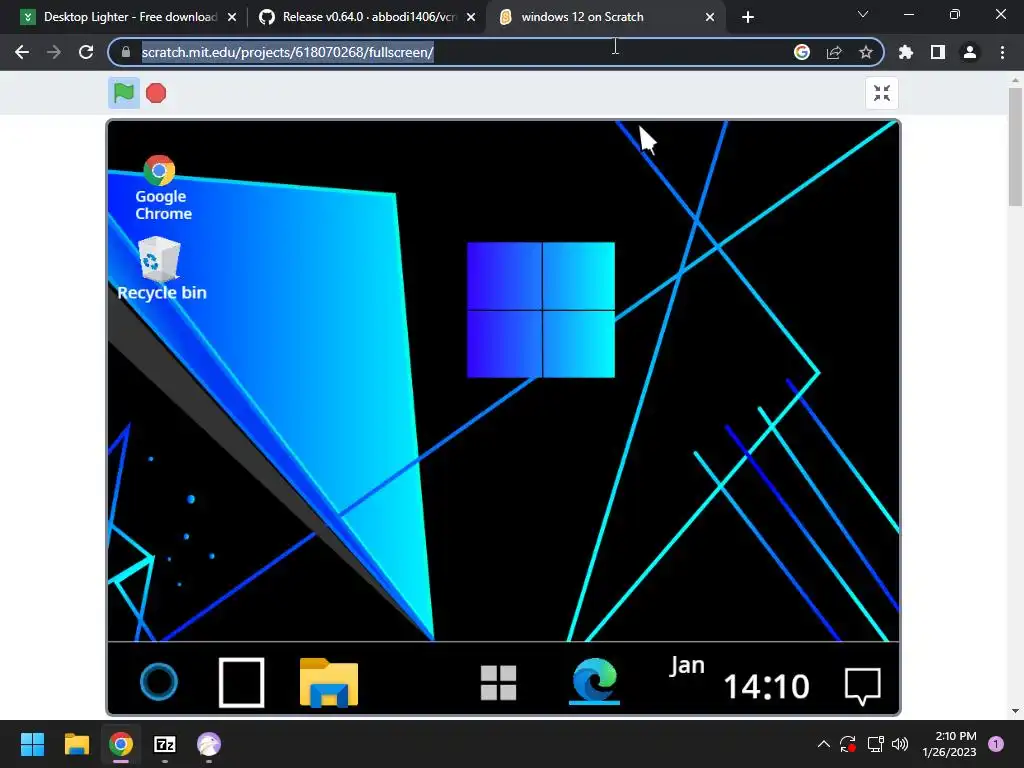Open the 2:10 PM clock and calendar

coord(950,744)
